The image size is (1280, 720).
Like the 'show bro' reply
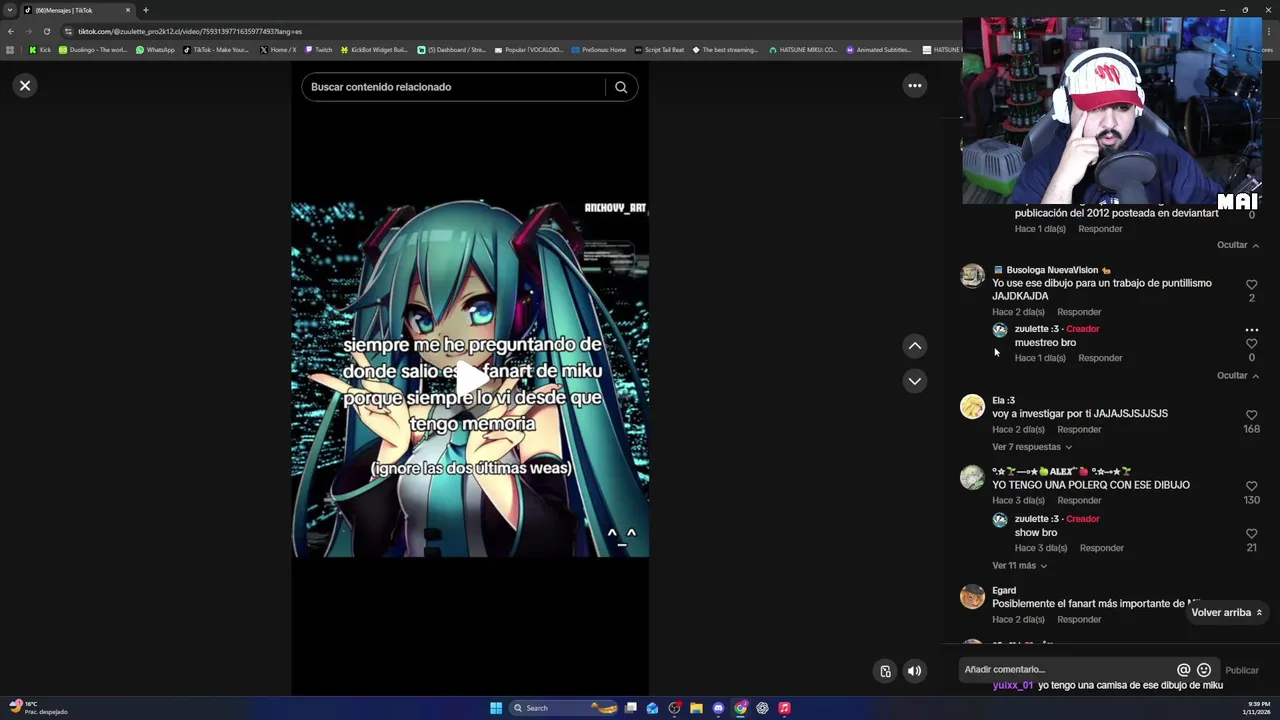coord(1251,534)
